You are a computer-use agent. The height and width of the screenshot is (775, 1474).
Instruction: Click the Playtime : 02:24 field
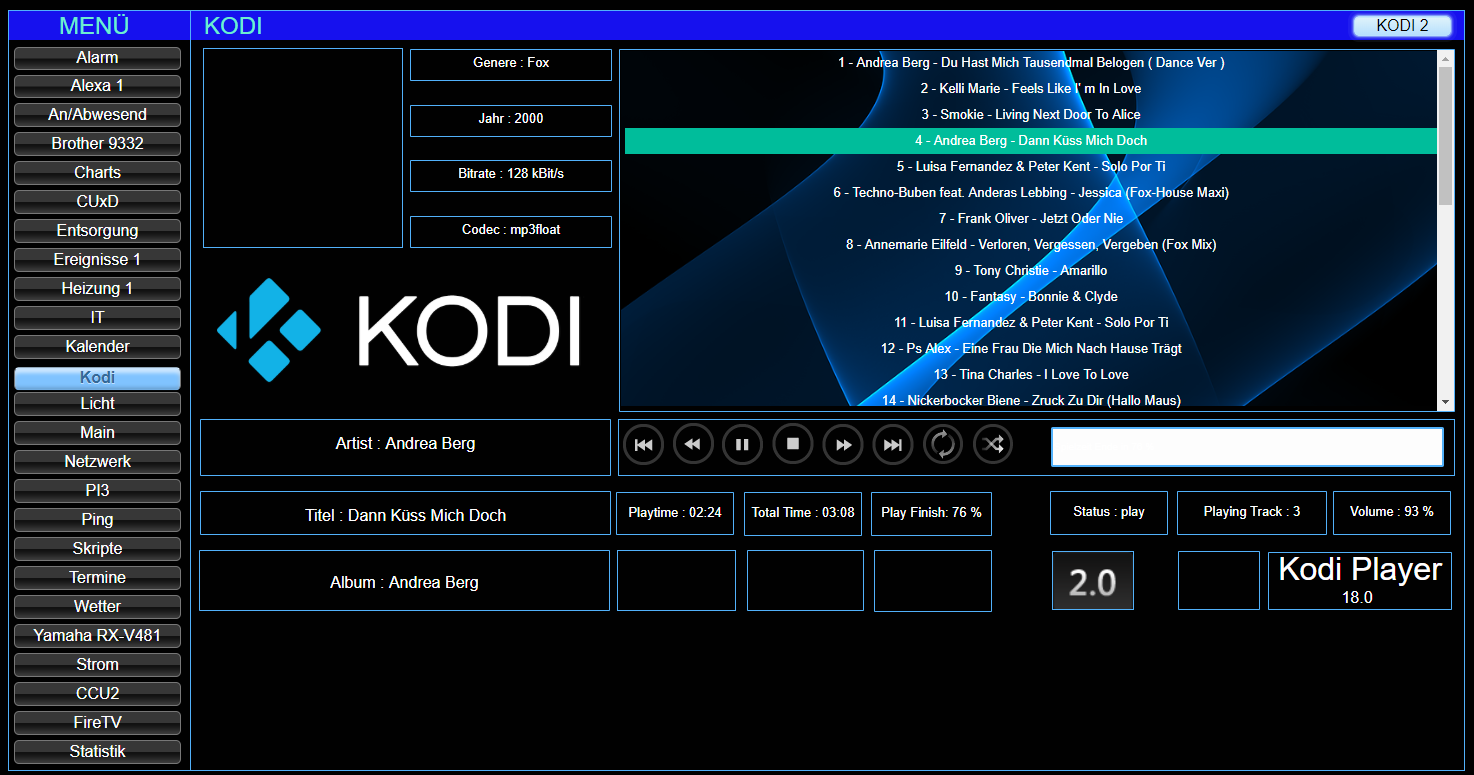click(675, 514)
